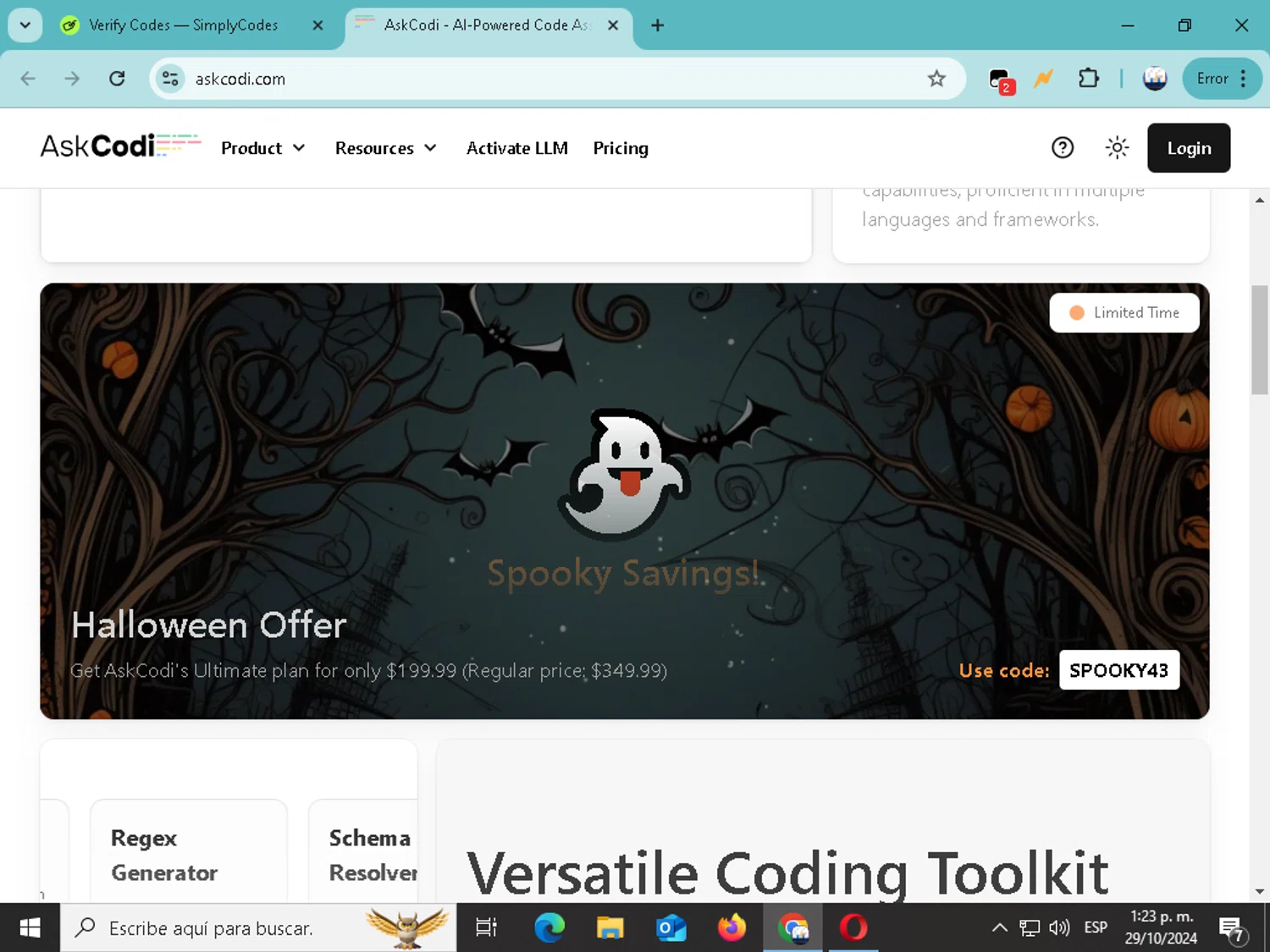Expand the Product dropdown menu

pyautogui.click(x=262, y=148)
